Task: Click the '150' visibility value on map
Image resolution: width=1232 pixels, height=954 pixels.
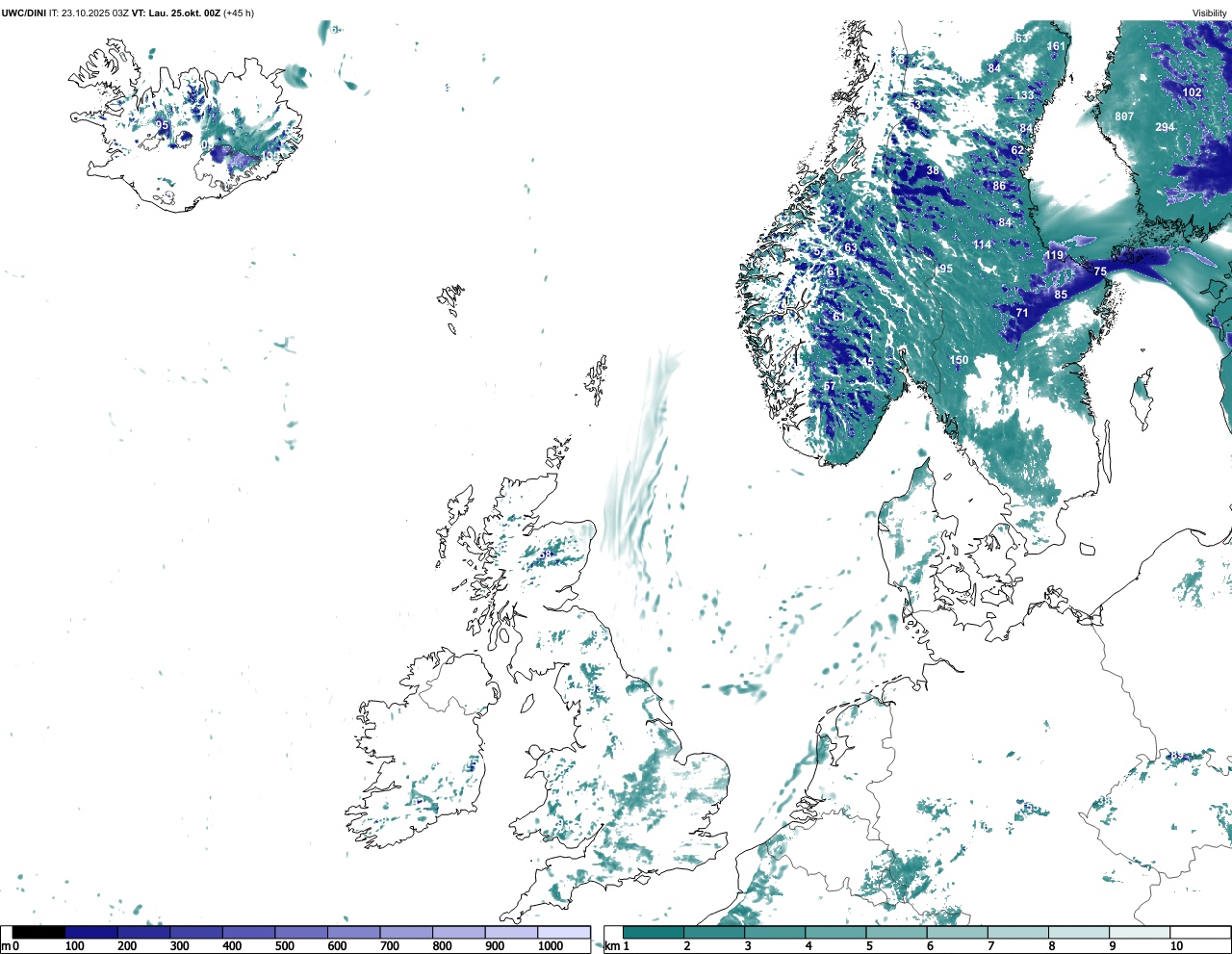Action: click(x=959, y=360)
